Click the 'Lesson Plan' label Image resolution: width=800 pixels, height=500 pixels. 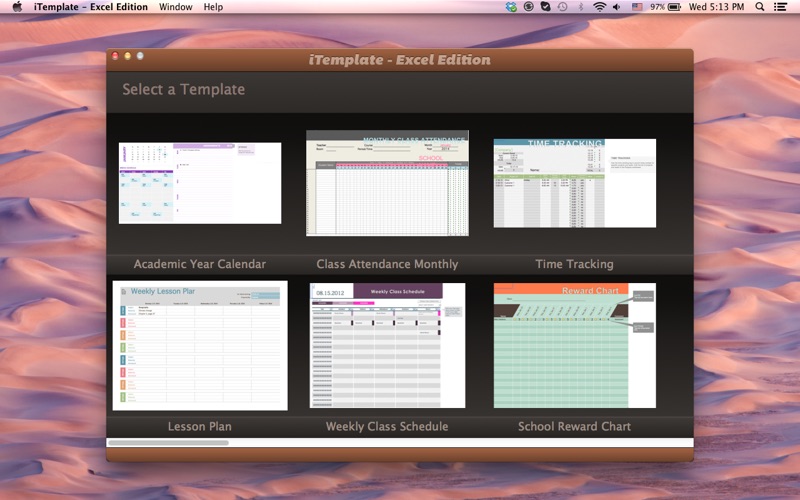click(199, 427)
